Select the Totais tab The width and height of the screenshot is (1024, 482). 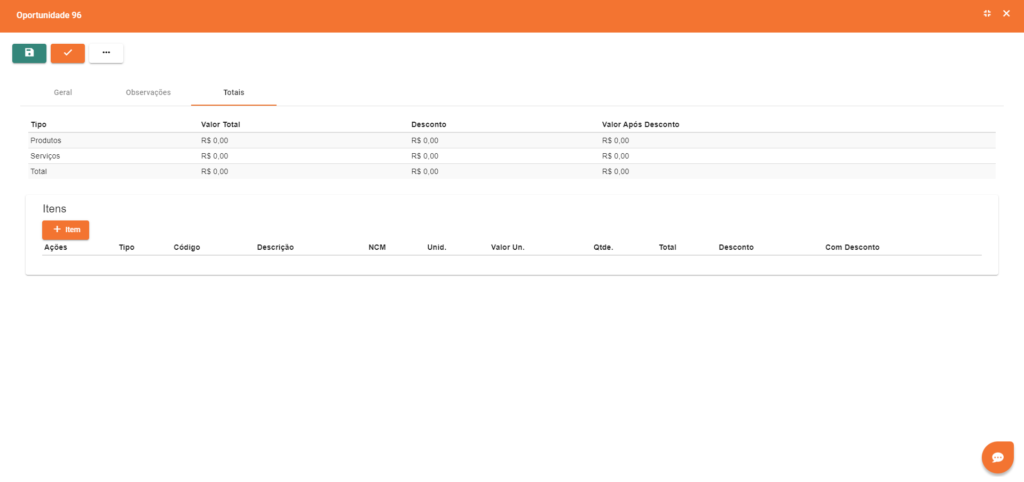click(234, 92)
